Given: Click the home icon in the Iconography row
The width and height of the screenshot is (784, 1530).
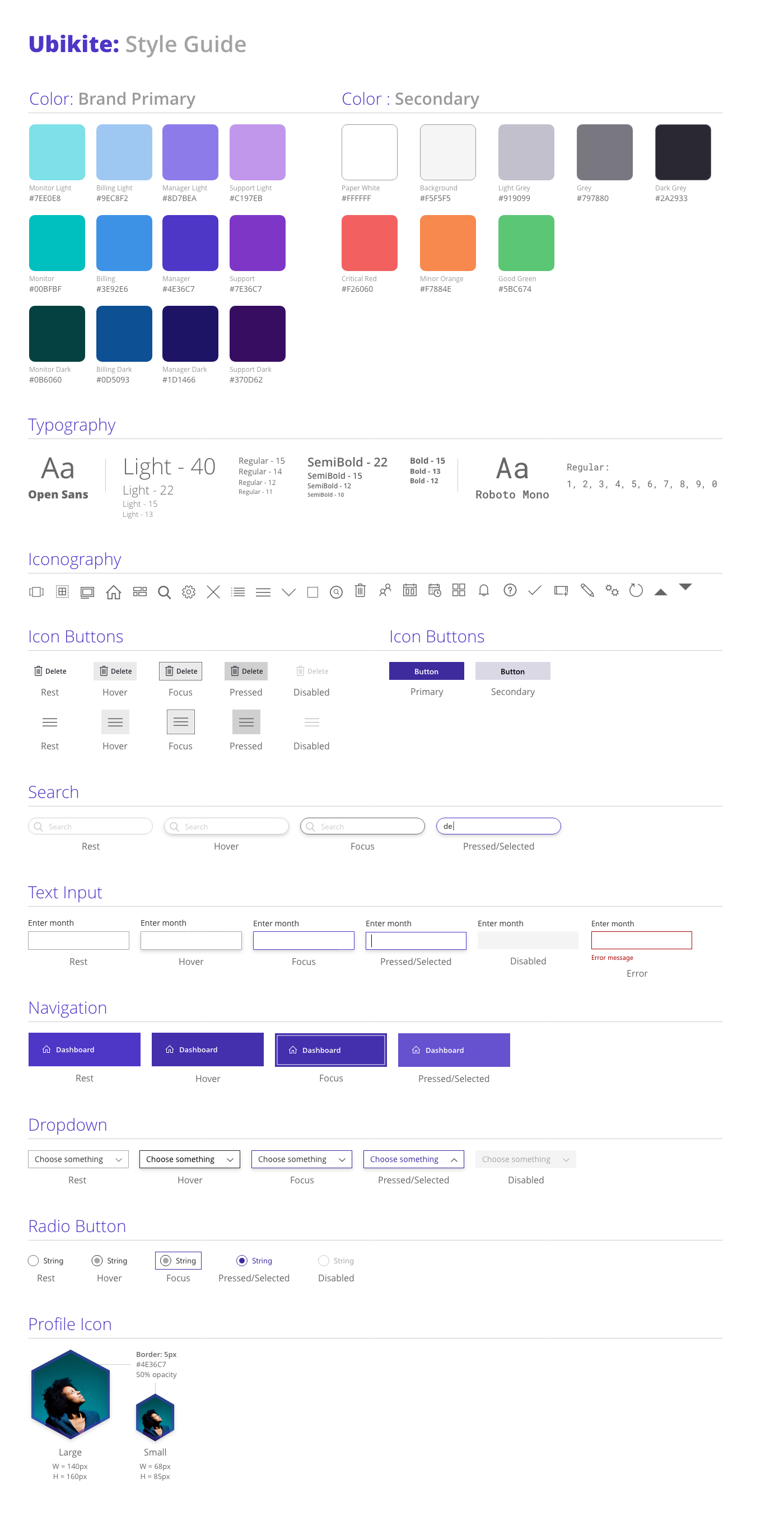Looking at the screenshot, I should [114, 591].
